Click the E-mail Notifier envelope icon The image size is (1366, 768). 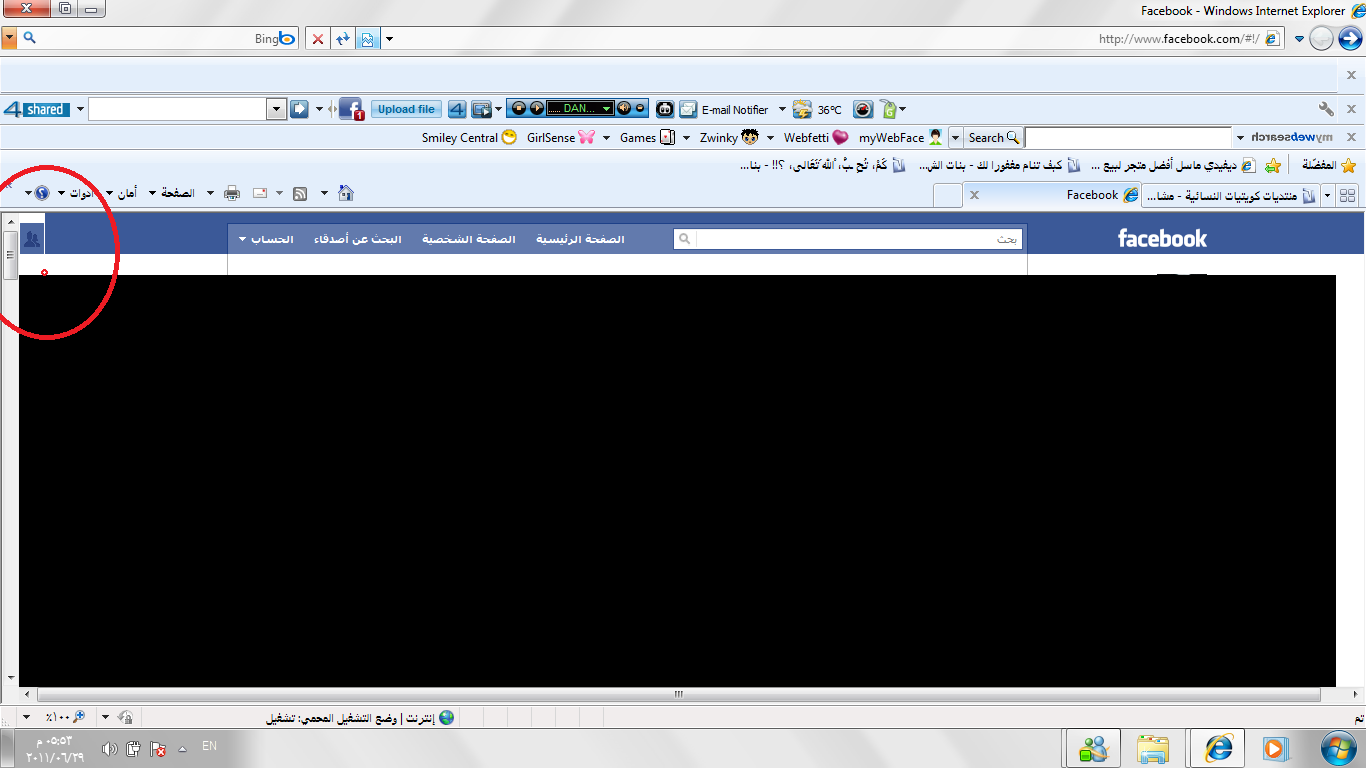click(688, 109)
